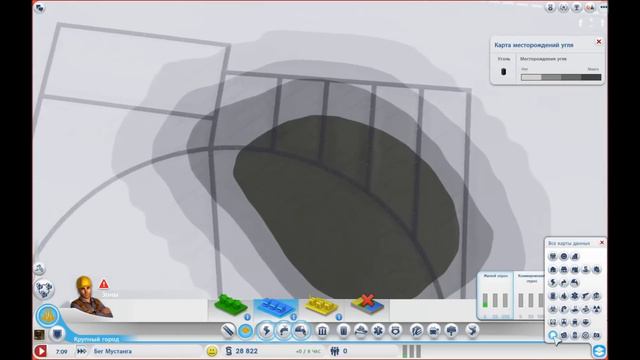
Task: Click the coal lump icon in legend
Action: click(x=503, y=72)
